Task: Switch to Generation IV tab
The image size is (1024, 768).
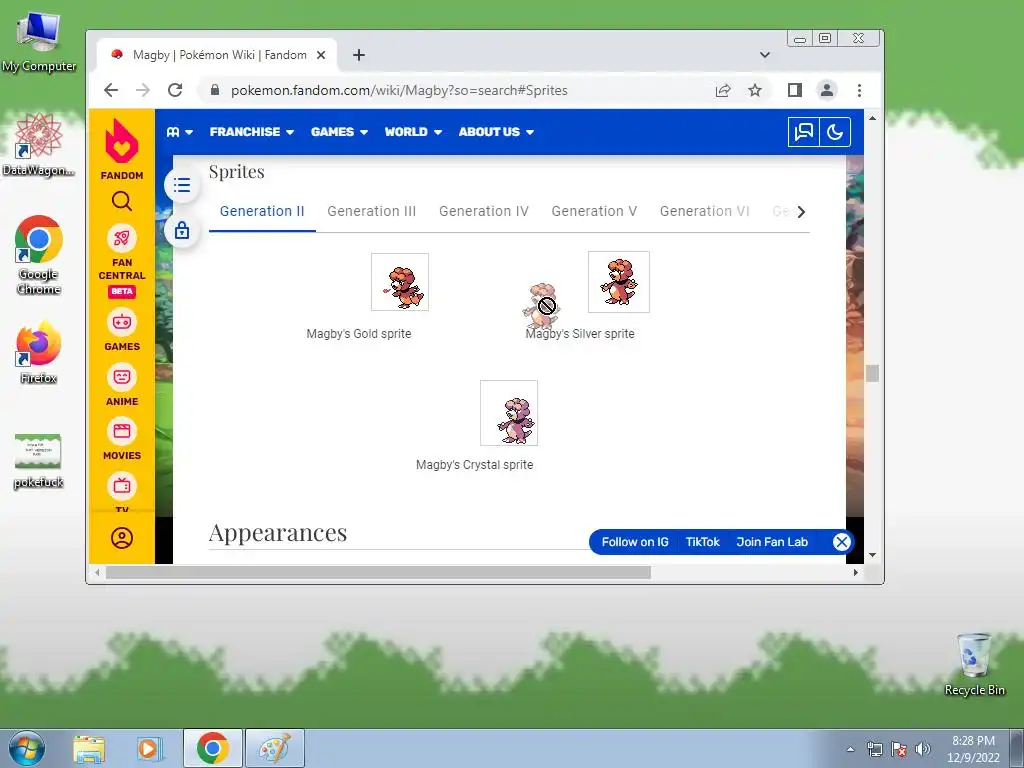Action: [x=483, y=211]
